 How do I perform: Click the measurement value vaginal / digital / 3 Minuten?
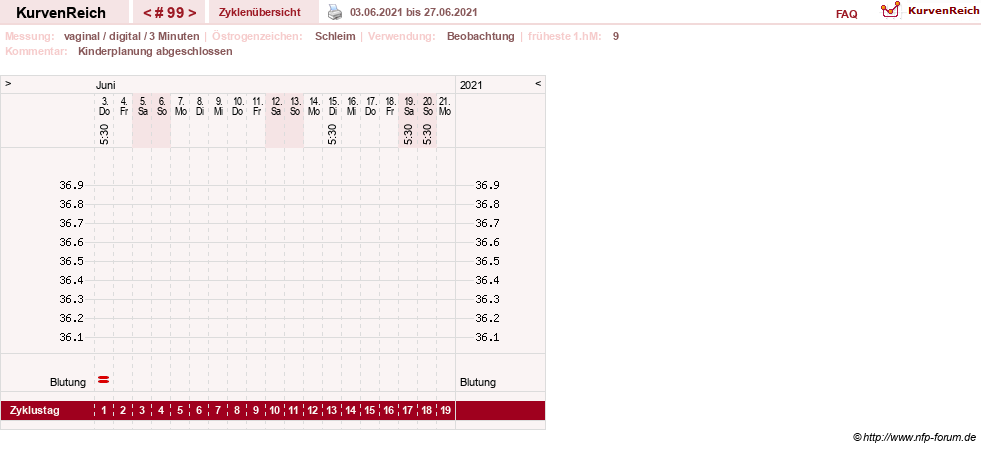tap(131, 36)
